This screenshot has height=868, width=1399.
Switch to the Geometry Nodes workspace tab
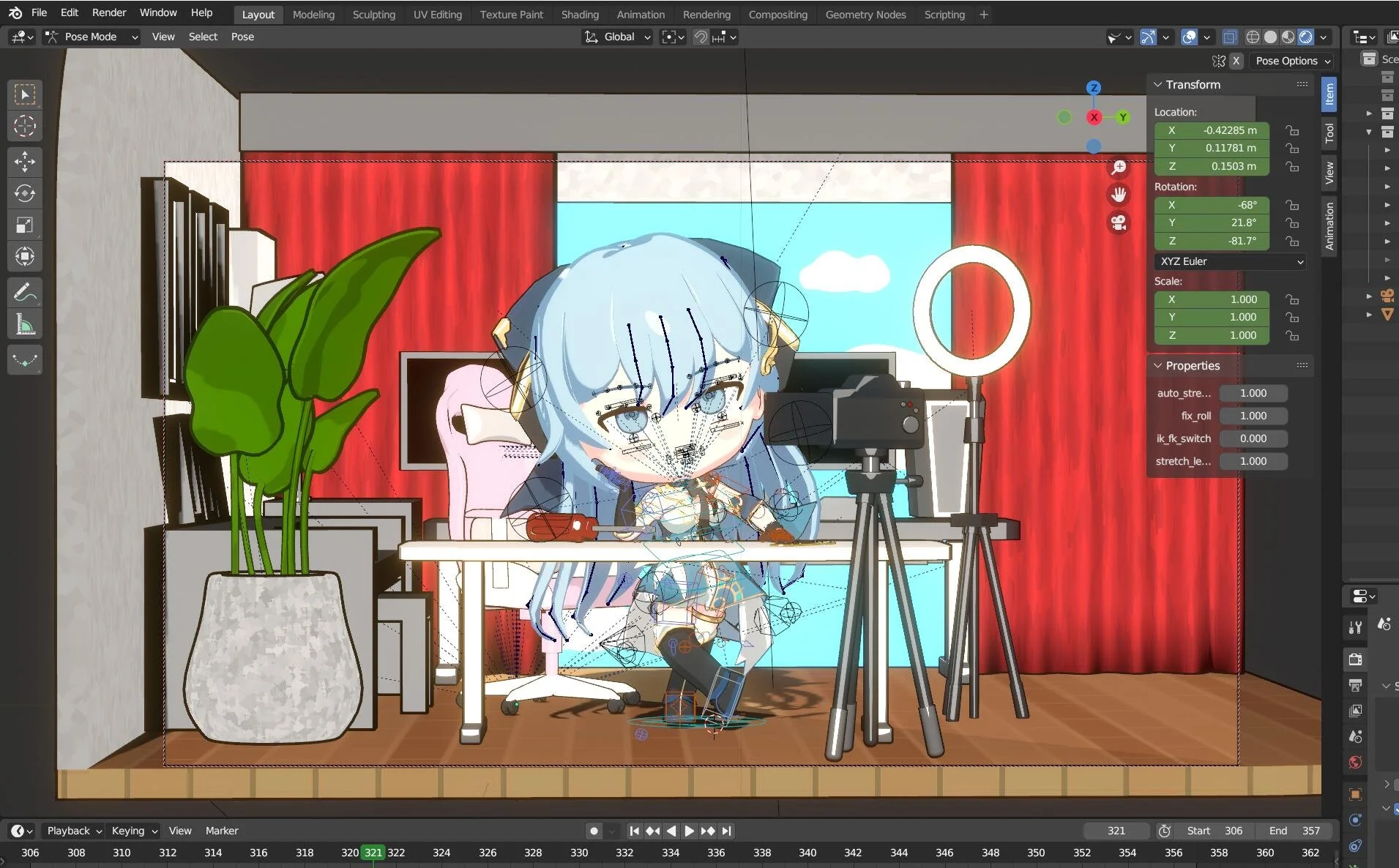tap(865, 14)
